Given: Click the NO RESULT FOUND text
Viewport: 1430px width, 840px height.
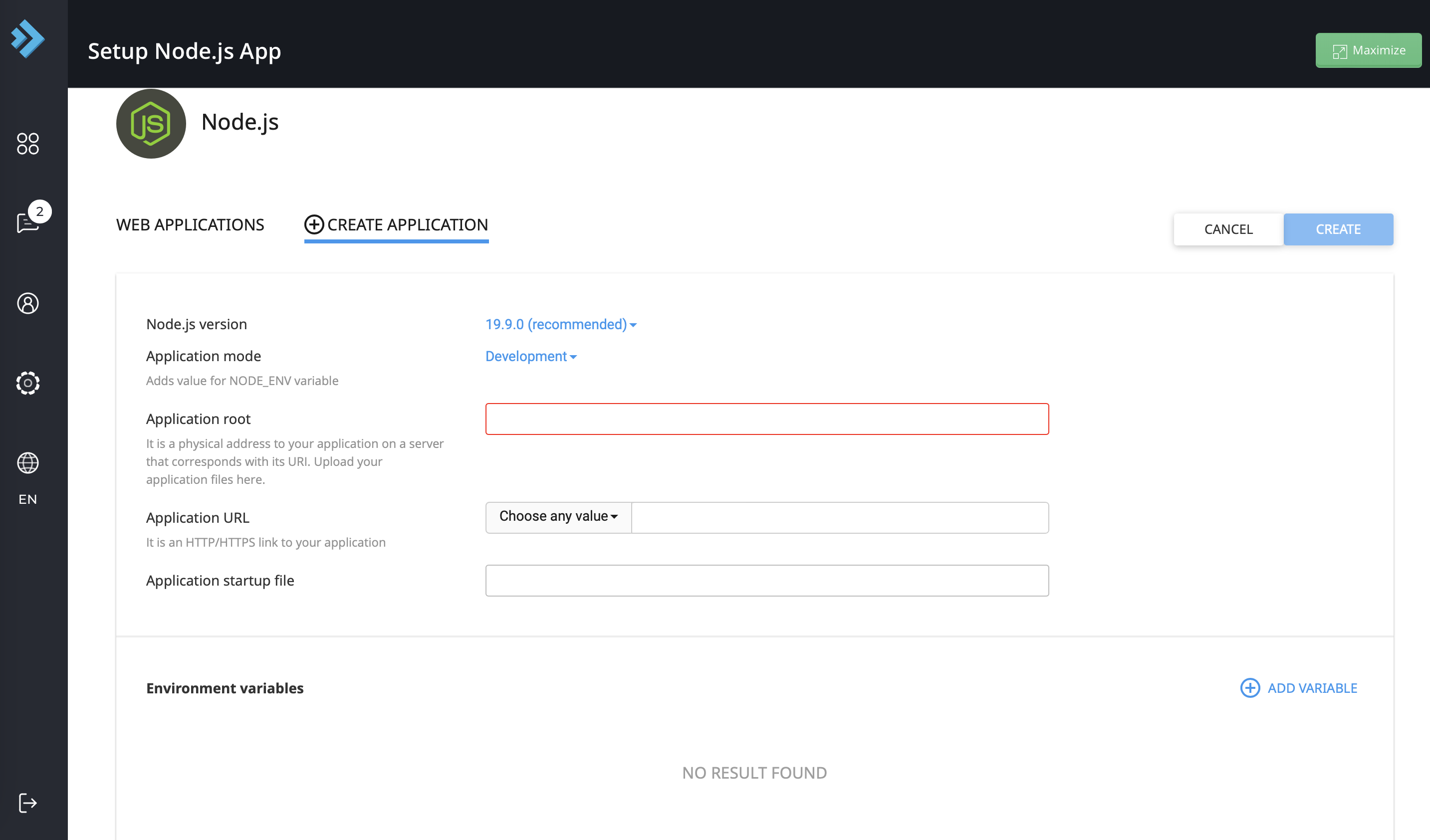Looking at the screenshot, I should [x=754, y=773].
